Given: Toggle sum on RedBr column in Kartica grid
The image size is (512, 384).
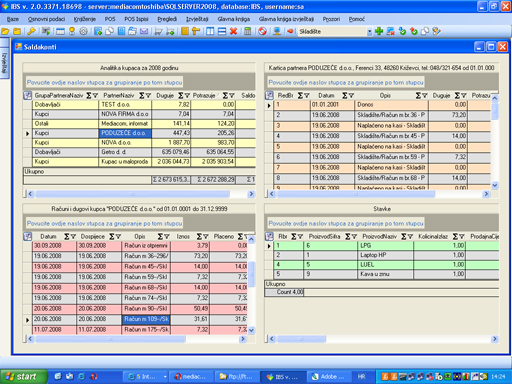Looking at the screenshot, I should [x=300, y=96].
